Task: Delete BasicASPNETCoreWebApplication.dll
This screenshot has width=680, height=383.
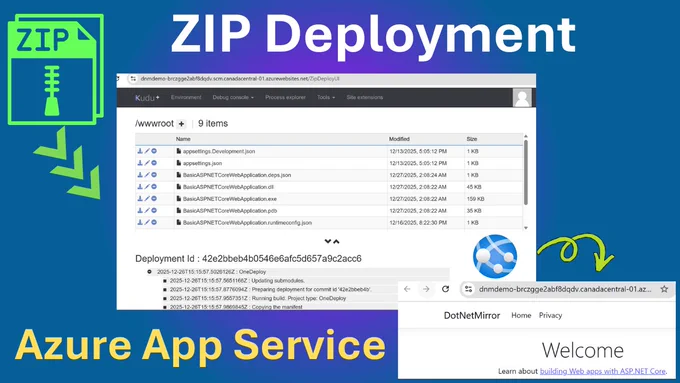Action: pyautogui.click(x=154, y=187)
